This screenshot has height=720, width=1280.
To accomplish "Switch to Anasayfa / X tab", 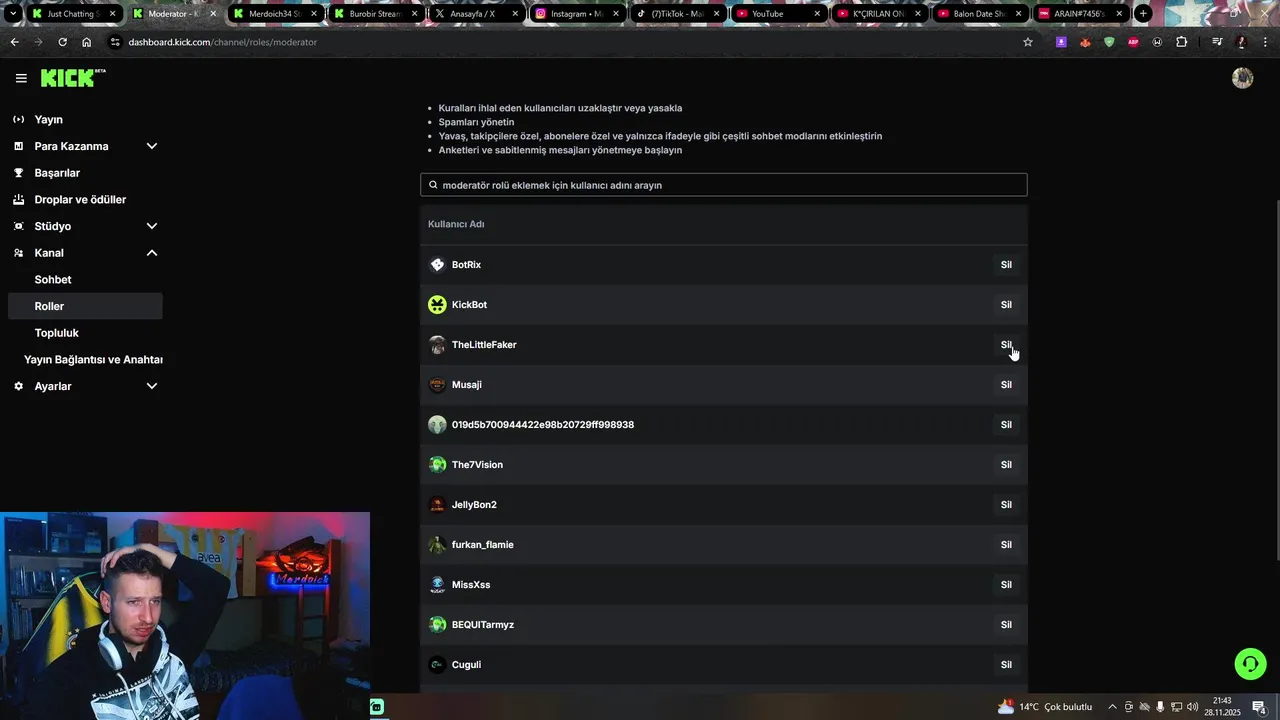I will [475, 14].
